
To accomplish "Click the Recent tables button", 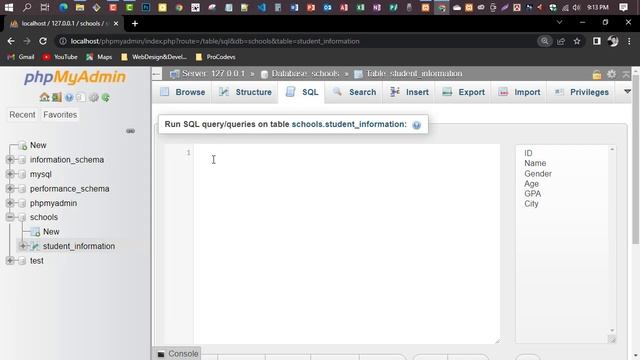I will pos(22,115).
